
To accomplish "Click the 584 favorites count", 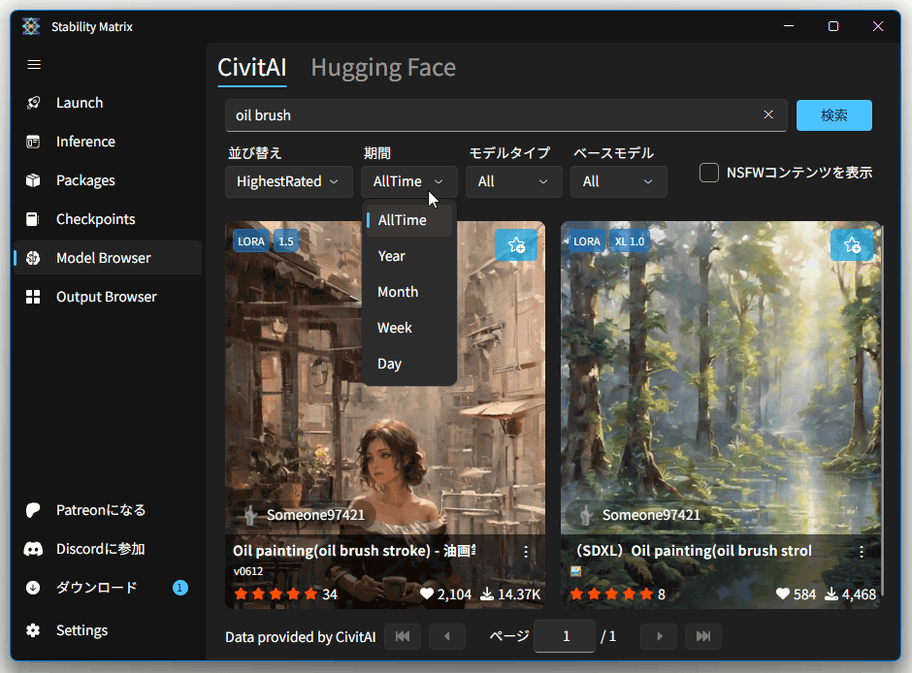I will [796, 594].
